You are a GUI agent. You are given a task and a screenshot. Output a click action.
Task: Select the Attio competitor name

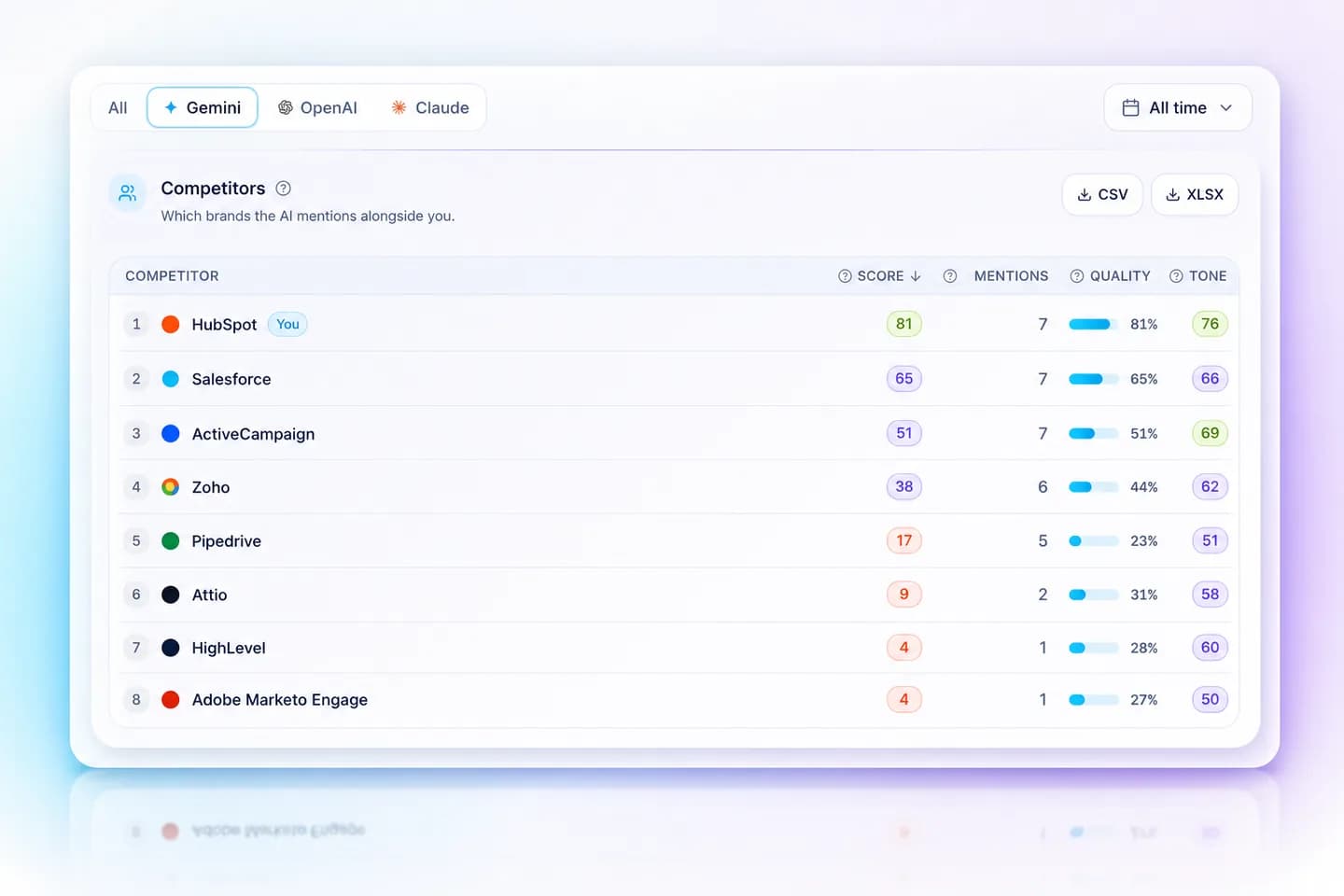[x=209, y=595]
